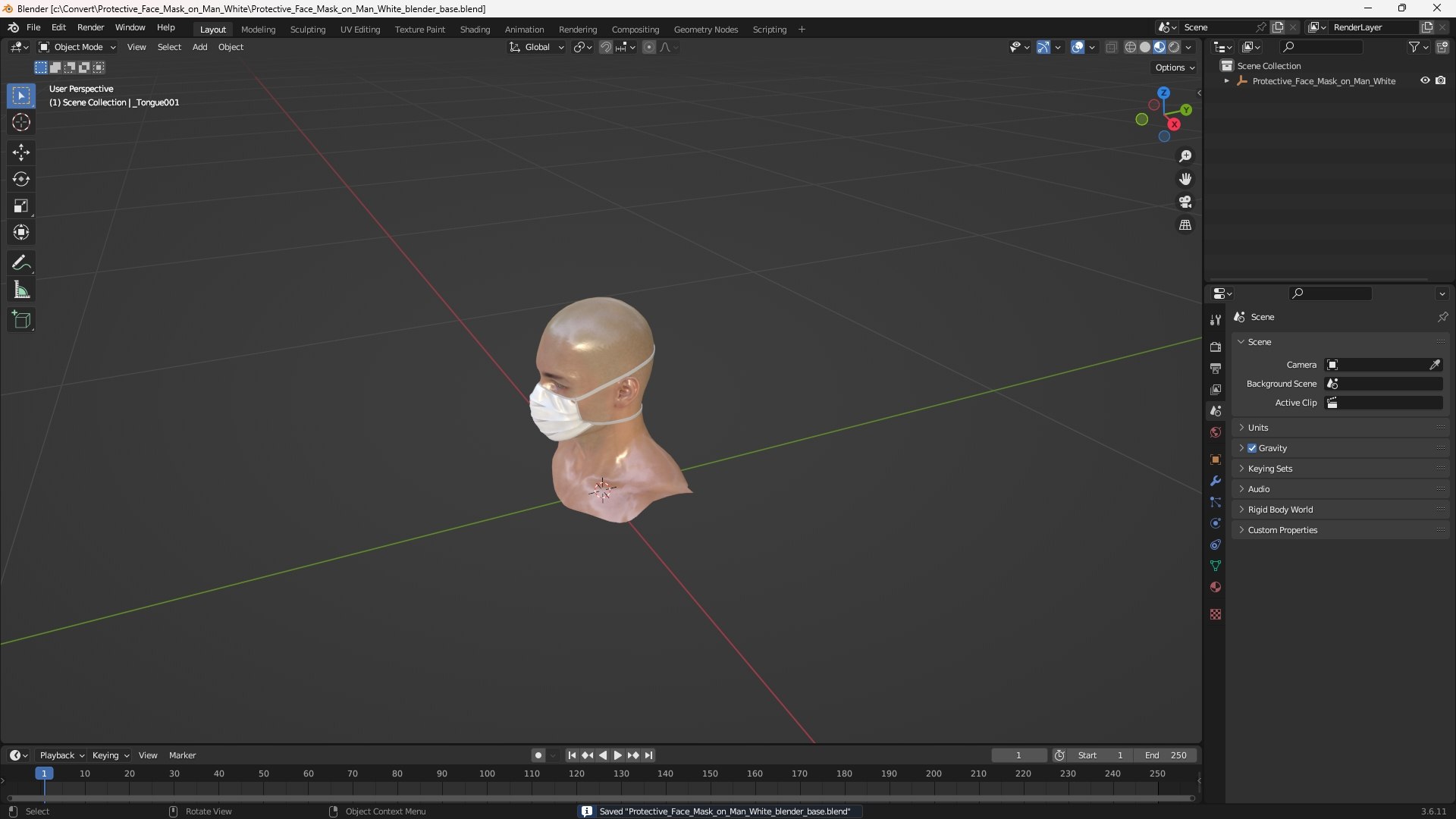The image size is (1456, 819).
Task: Select the Annotate tool
Action: click(21, 263)
